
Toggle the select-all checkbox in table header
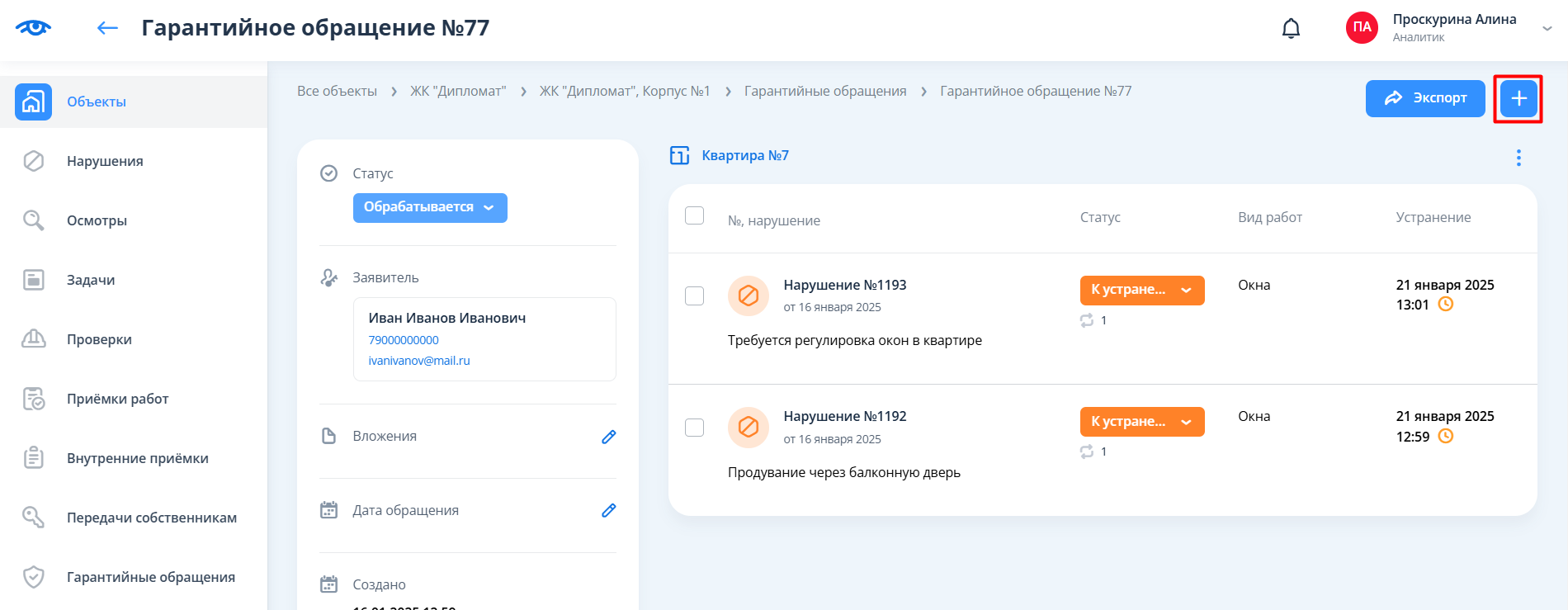click(x=695, y=215)
